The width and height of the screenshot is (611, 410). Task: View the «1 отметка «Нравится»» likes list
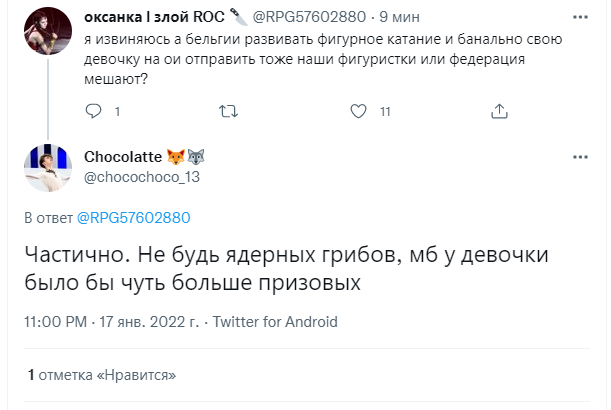tap(101, 375)
